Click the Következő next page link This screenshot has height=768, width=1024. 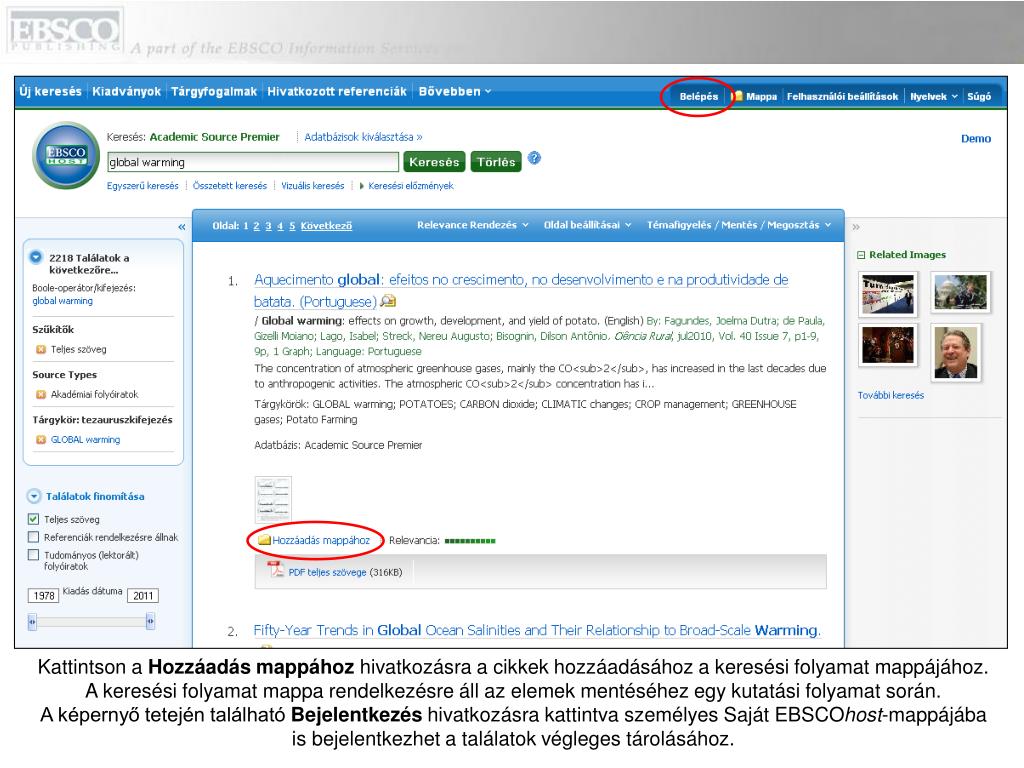[326, 226]
